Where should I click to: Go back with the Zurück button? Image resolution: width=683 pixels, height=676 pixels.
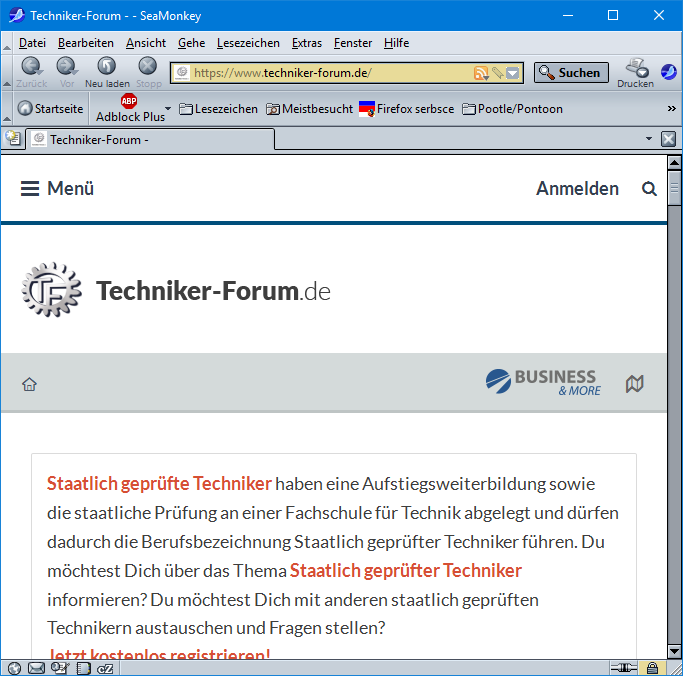pos(31,73)
